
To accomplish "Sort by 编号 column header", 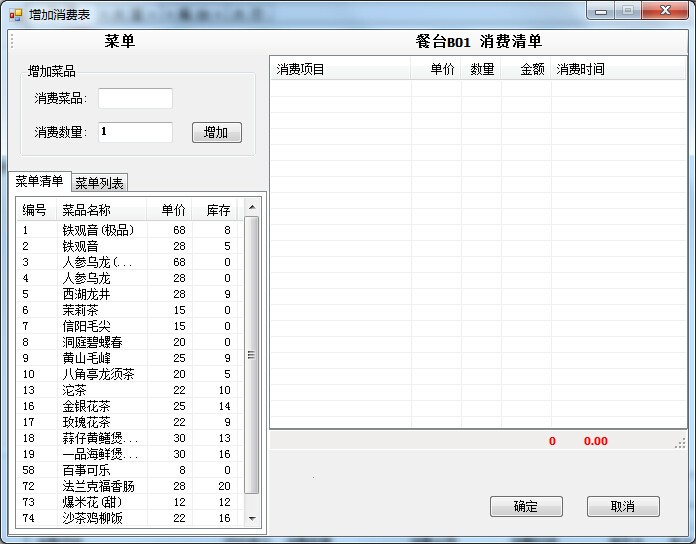I will coord(37,210).
